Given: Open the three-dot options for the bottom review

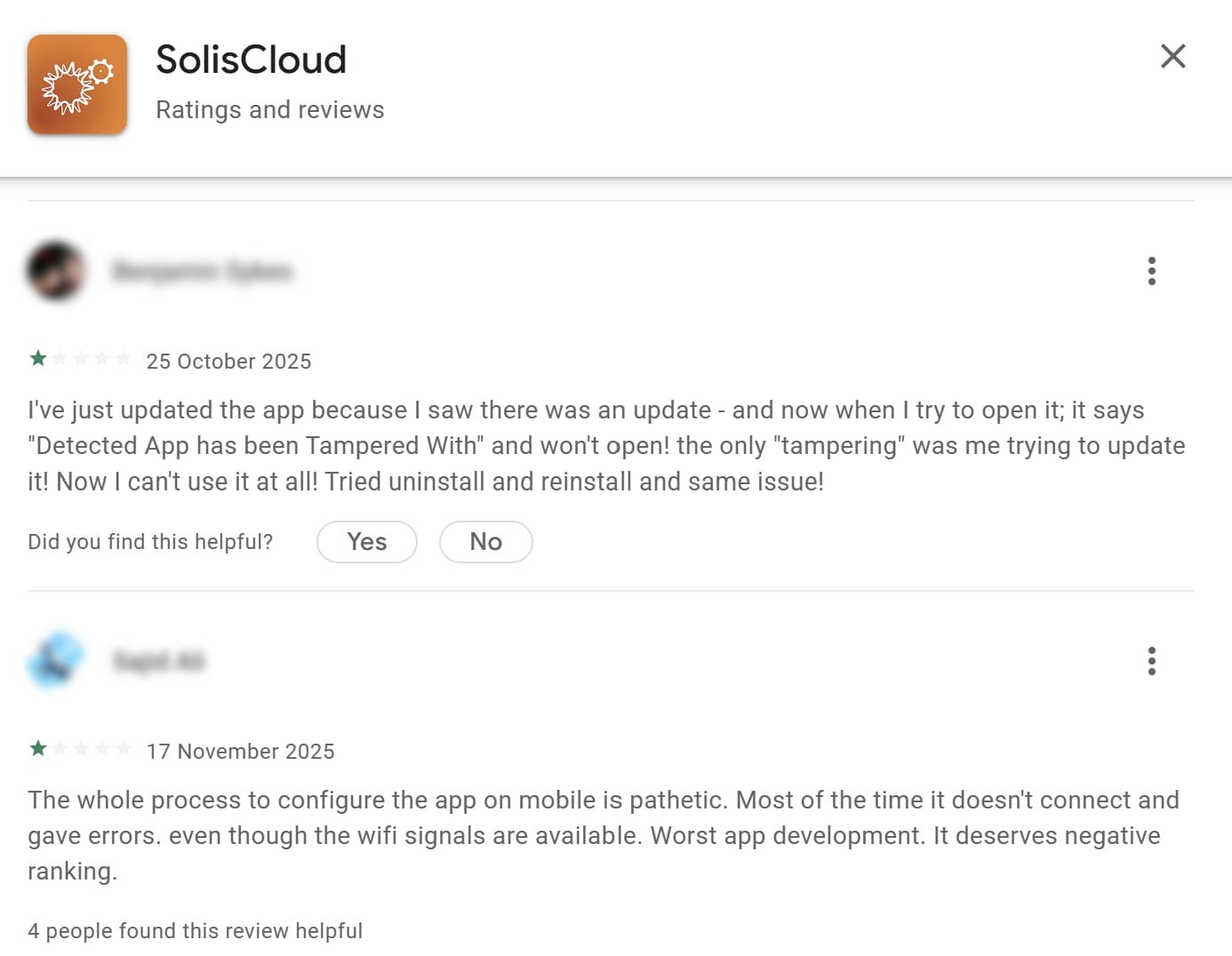Looking at the screenshot, I should (1151, 661).
